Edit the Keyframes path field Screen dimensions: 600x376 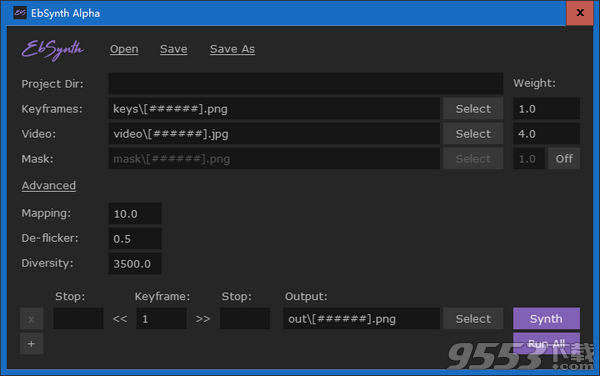274,109
